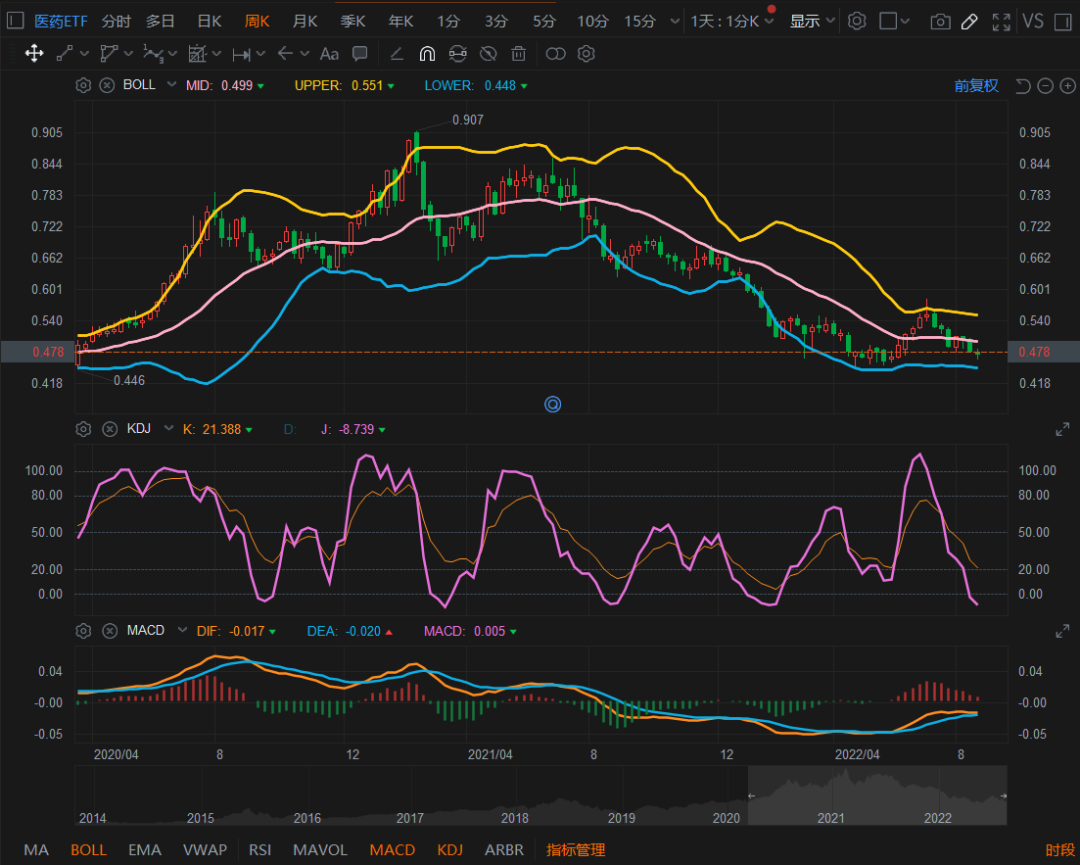Switch to the 月K monthly chart
Viewport: 1080px width, 865px height.
click(304, 21)
